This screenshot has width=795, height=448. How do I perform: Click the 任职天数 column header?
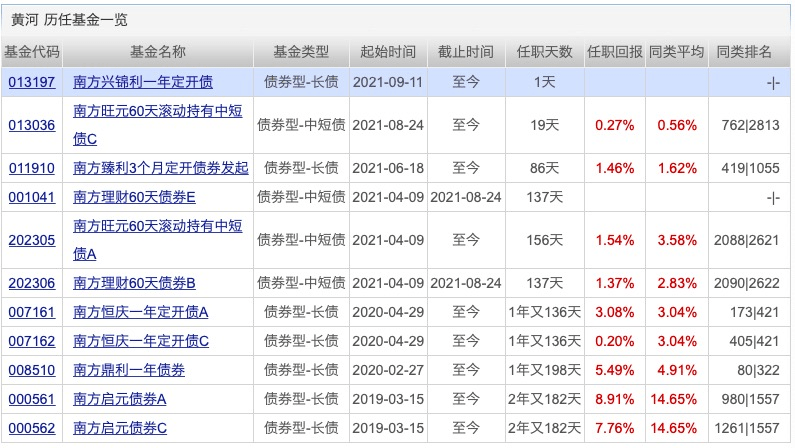tap(545, 52)
